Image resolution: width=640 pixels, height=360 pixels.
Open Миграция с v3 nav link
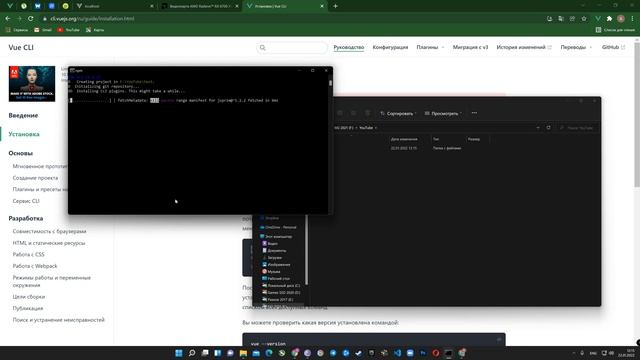pyautogui.click(x=470, y=47)
